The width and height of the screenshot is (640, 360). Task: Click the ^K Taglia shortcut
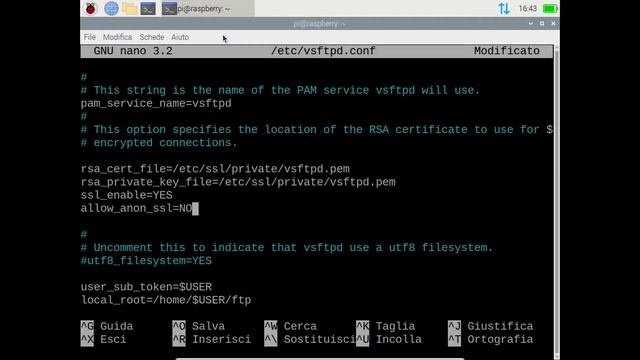point(386,326)
